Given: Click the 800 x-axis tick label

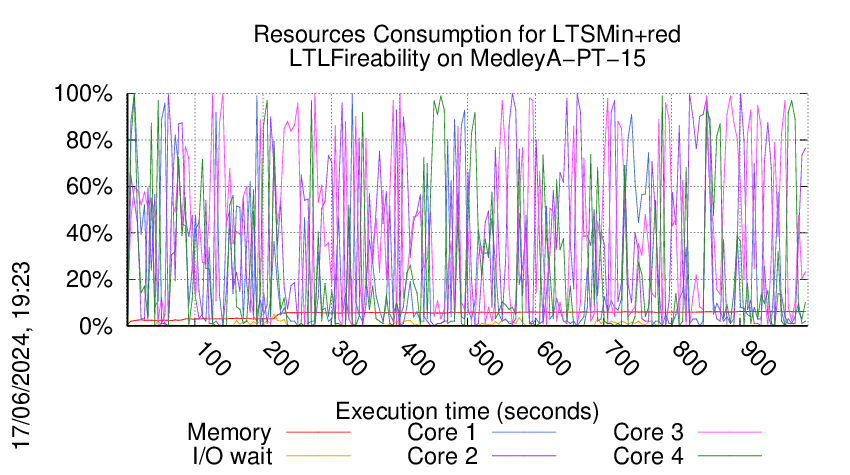Looking at the screenshot, I should coord(688,360).
